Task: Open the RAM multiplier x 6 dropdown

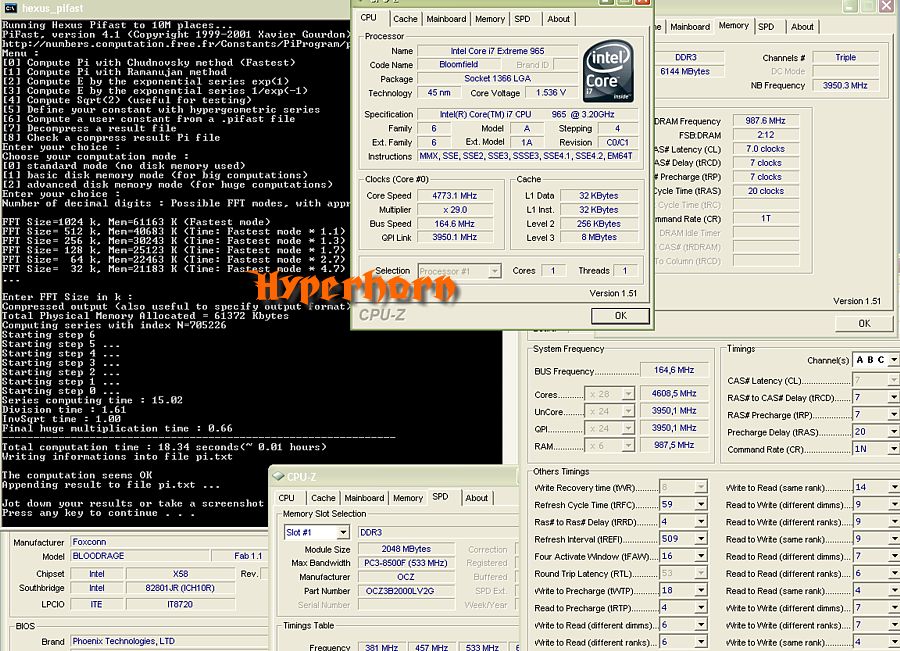Action: [x=629, y=446]
